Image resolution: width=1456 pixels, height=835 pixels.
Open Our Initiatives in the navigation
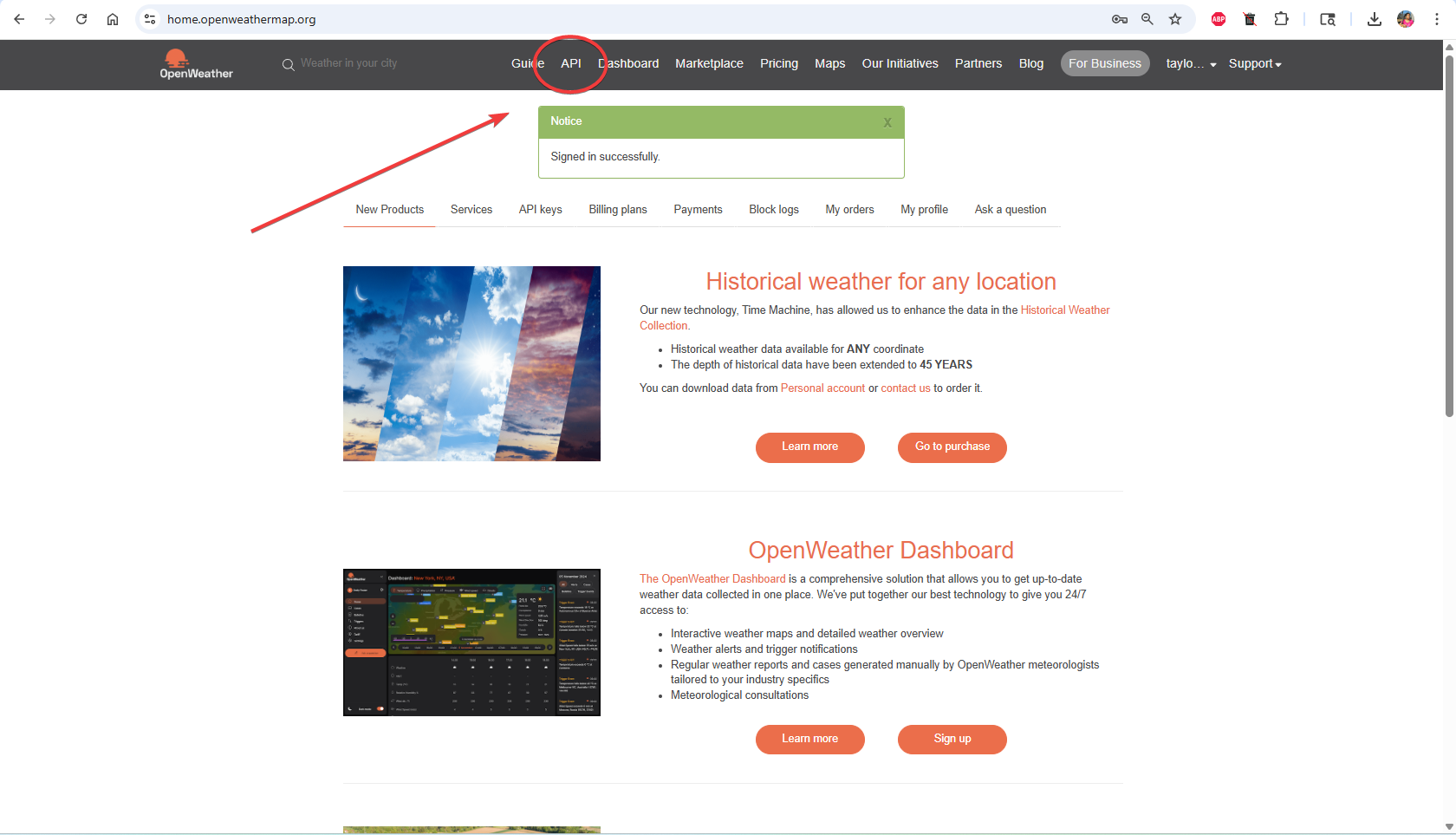(x=900, y=63)
